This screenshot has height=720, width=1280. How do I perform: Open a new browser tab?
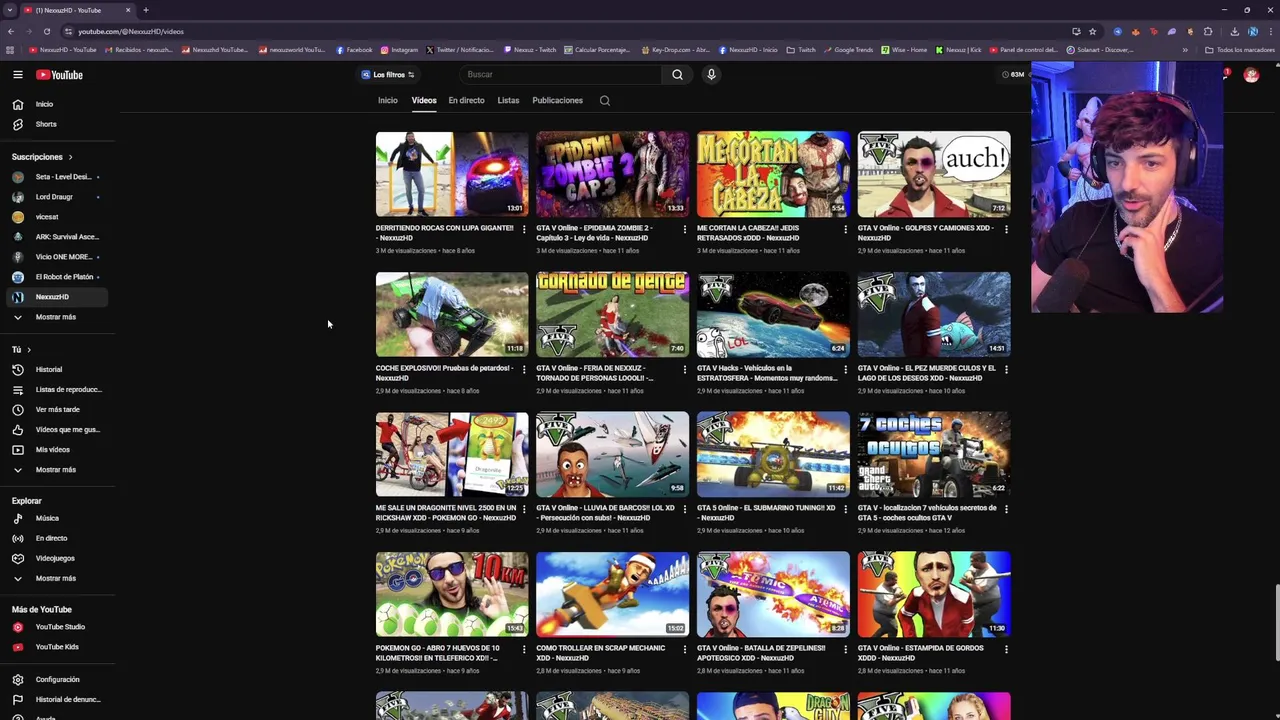click(146, 10)
